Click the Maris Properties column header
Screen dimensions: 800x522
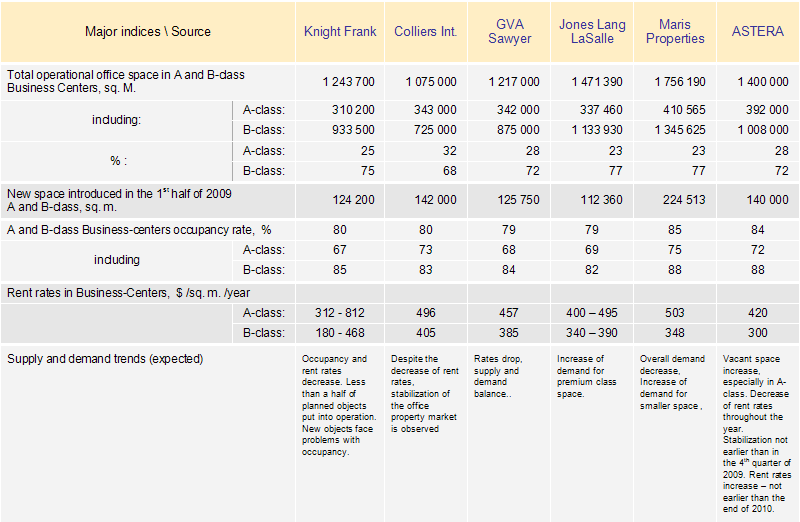[675, 32]
